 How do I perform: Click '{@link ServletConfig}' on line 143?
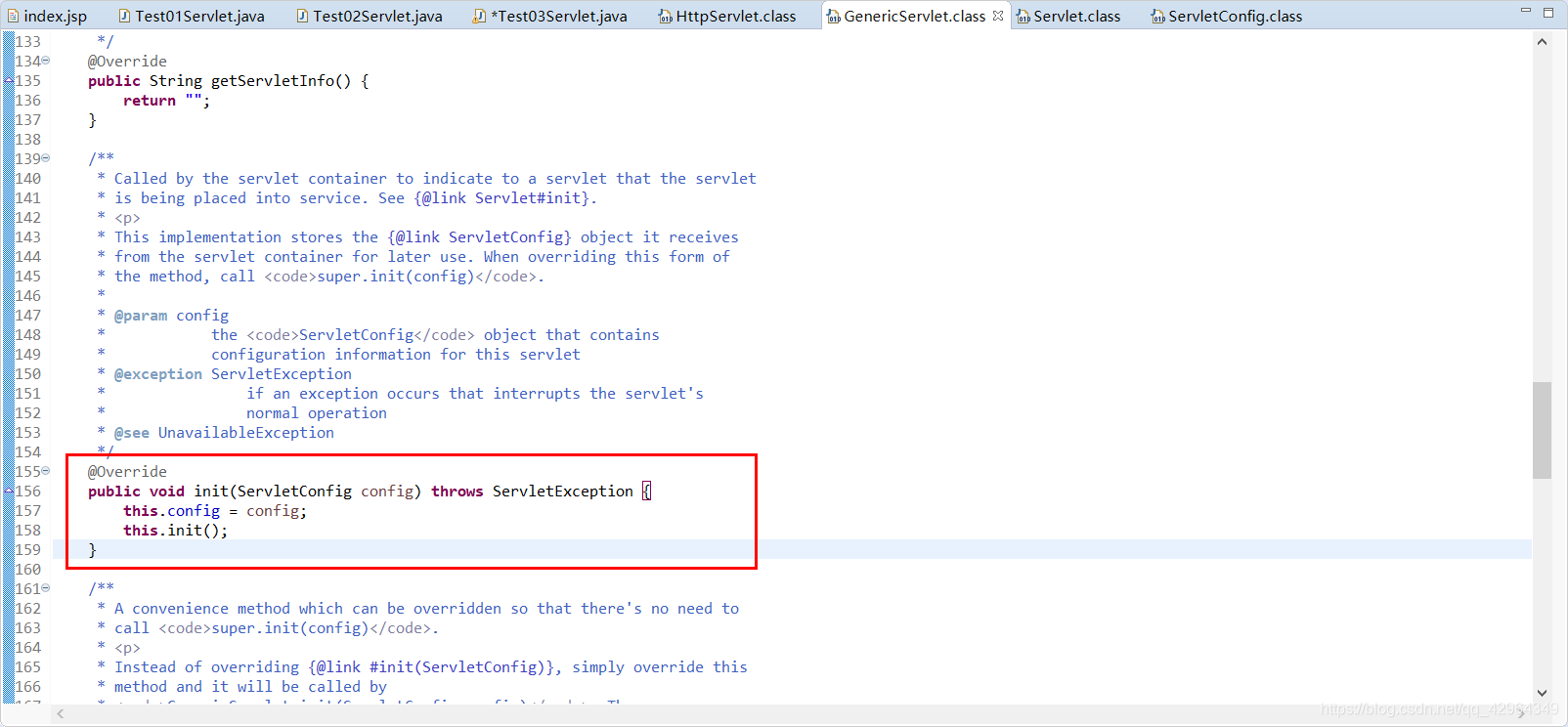point(480,237)
